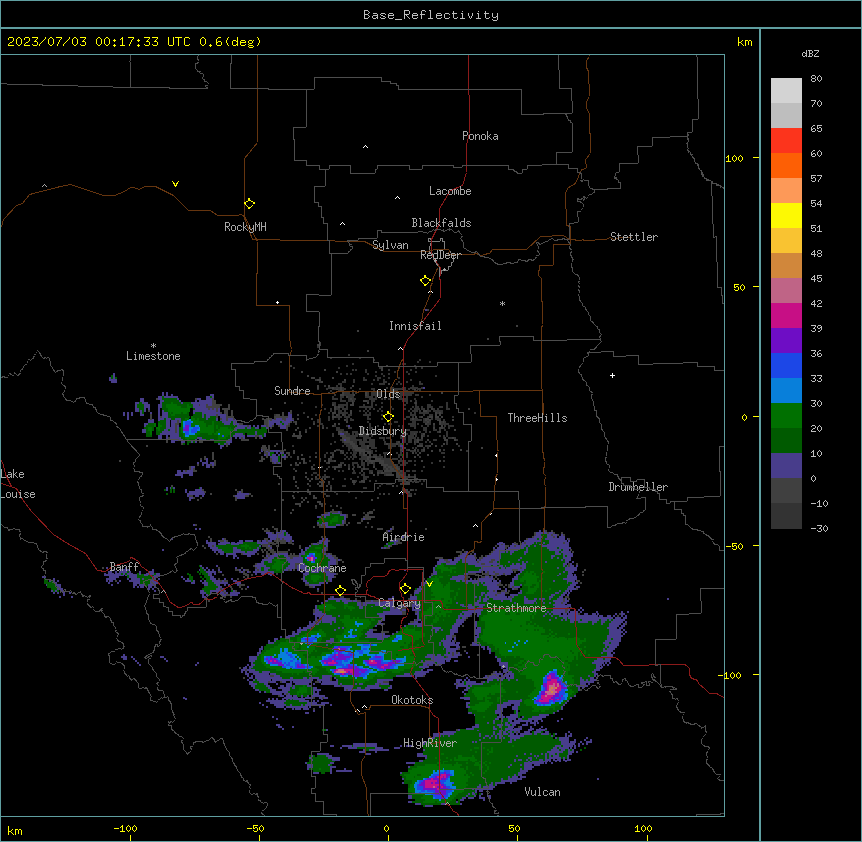Click the dBZ legend heading
The height and width of the screenshot is (842, 862).
click(x=810, y=53)
